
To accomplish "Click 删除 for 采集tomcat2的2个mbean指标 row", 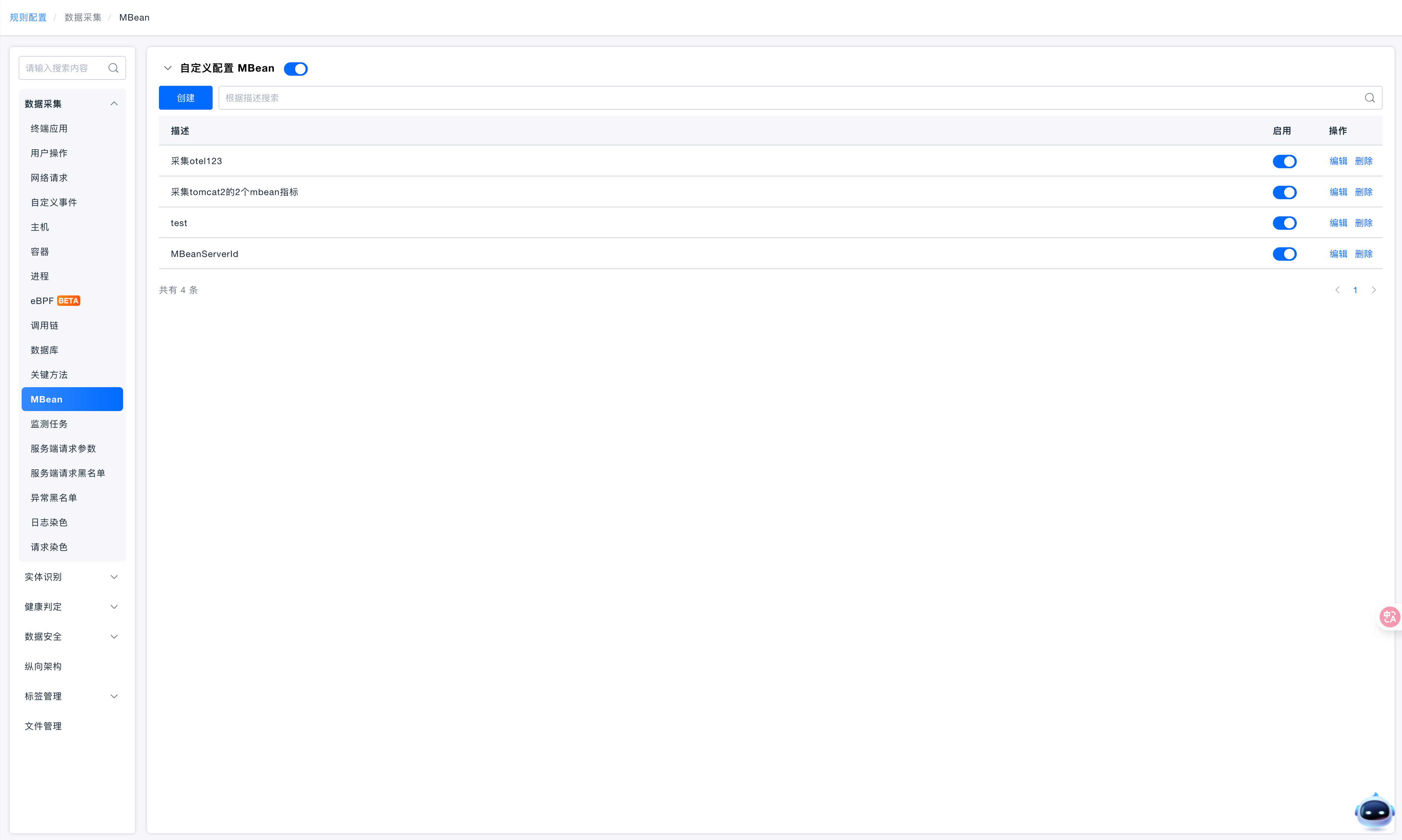I will (1364, 192).
